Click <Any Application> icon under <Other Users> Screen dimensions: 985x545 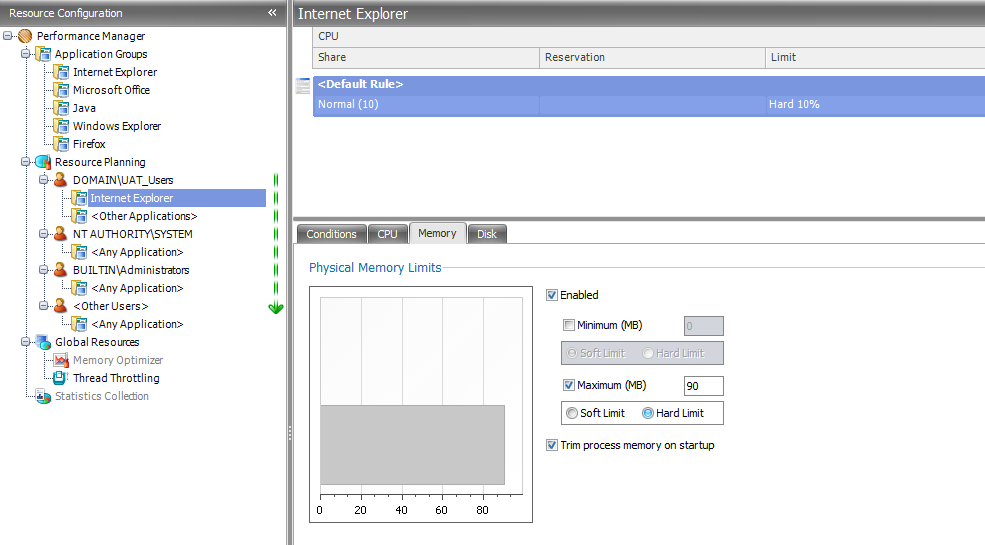point(79,324)
